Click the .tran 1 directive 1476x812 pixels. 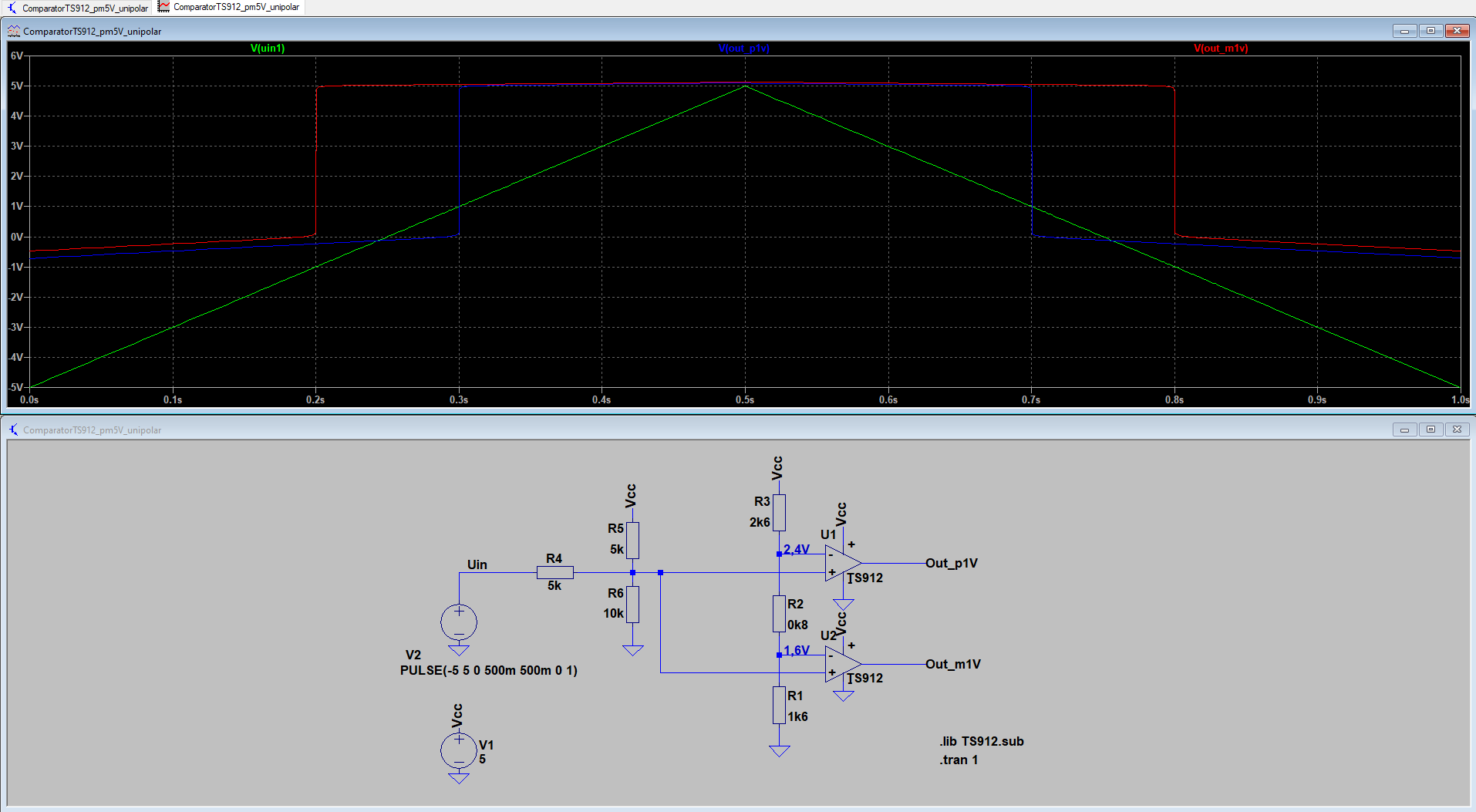click(959, 760)
